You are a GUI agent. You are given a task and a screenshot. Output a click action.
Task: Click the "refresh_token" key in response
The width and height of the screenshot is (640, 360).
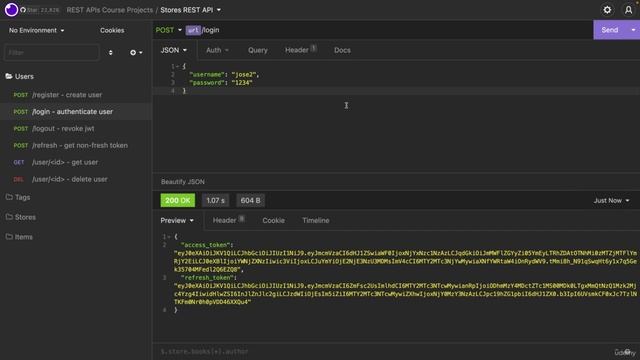[x=208, y=278]
